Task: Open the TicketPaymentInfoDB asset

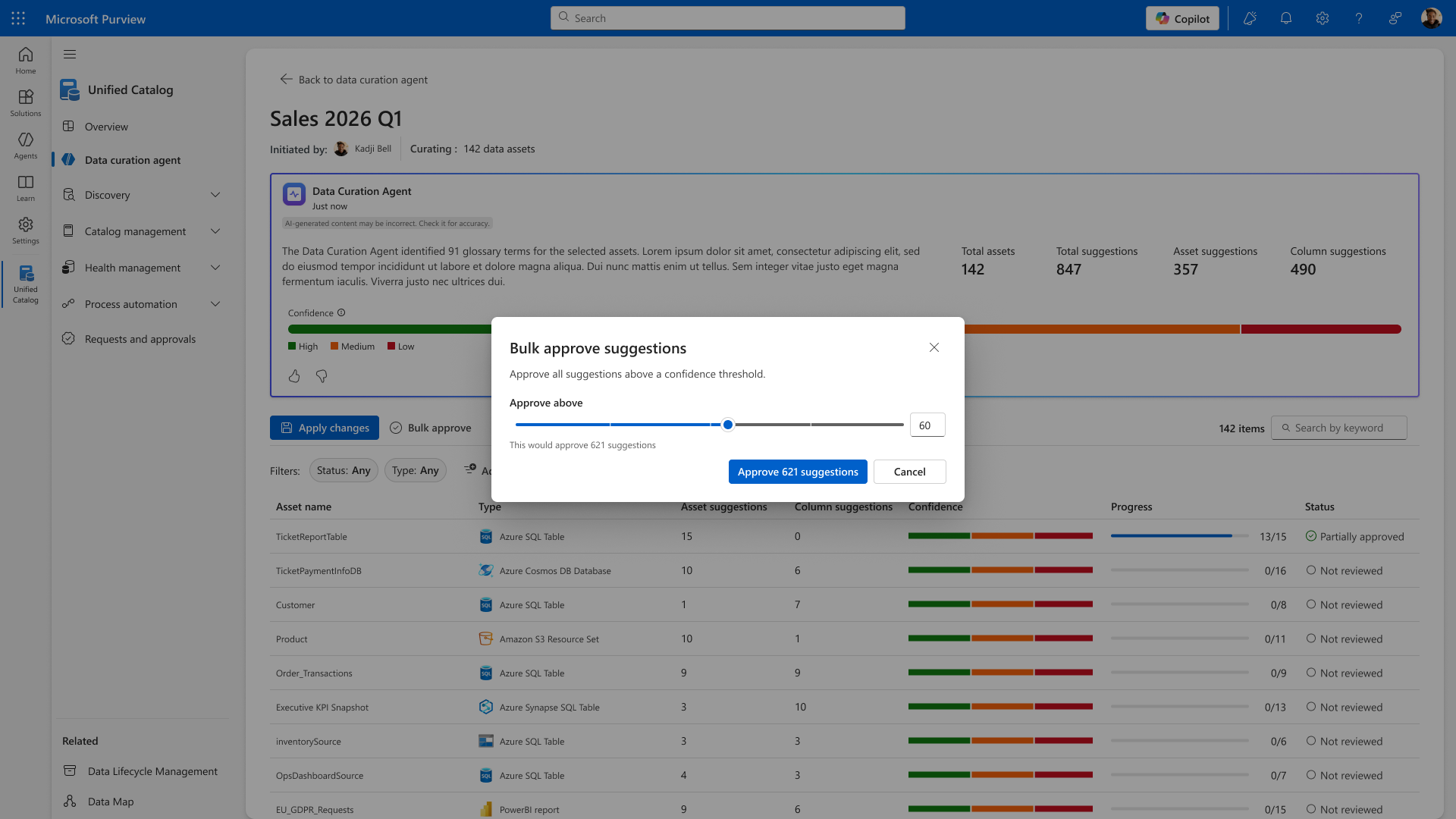Action: [x=318, y=571]
